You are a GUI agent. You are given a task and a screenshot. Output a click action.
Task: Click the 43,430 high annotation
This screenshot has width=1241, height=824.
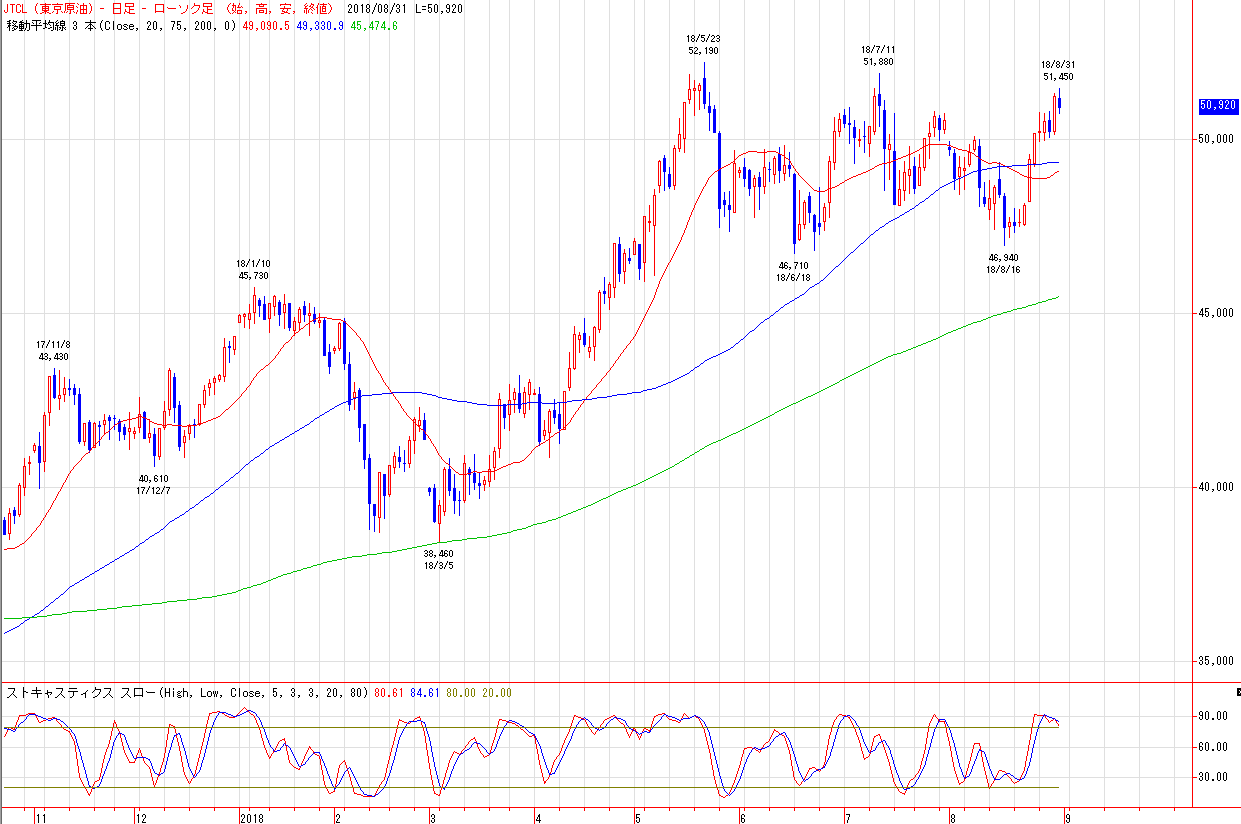pos(54,357)
